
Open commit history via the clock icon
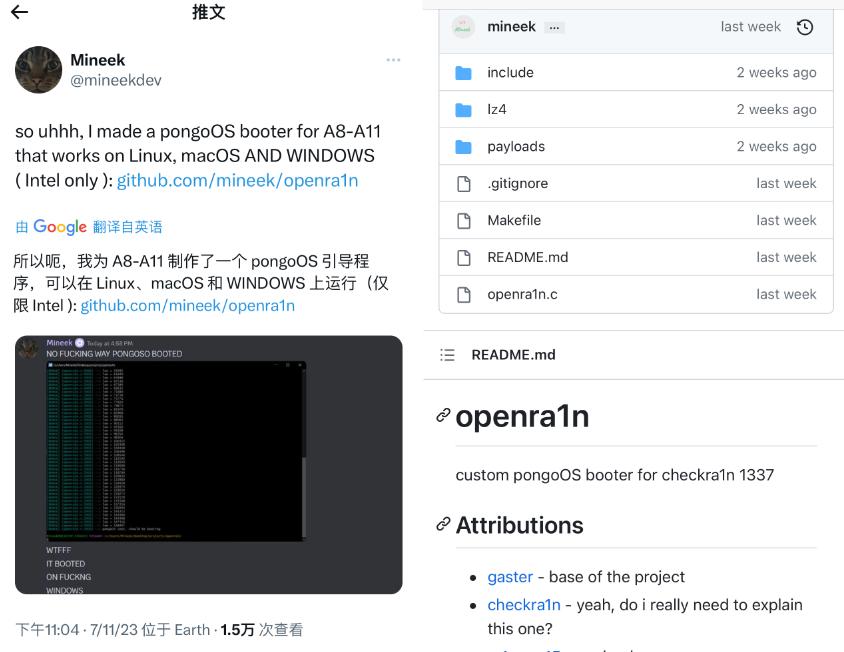tap(806, 27)
